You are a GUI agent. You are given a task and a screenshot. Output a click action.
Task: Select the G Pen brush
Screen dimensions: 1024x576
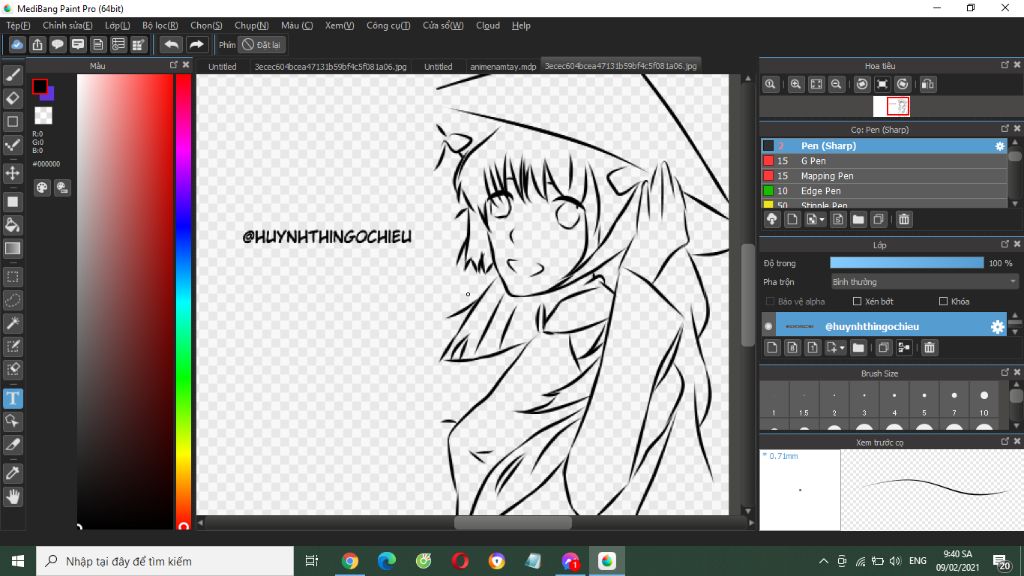click(x=813, y=161)
